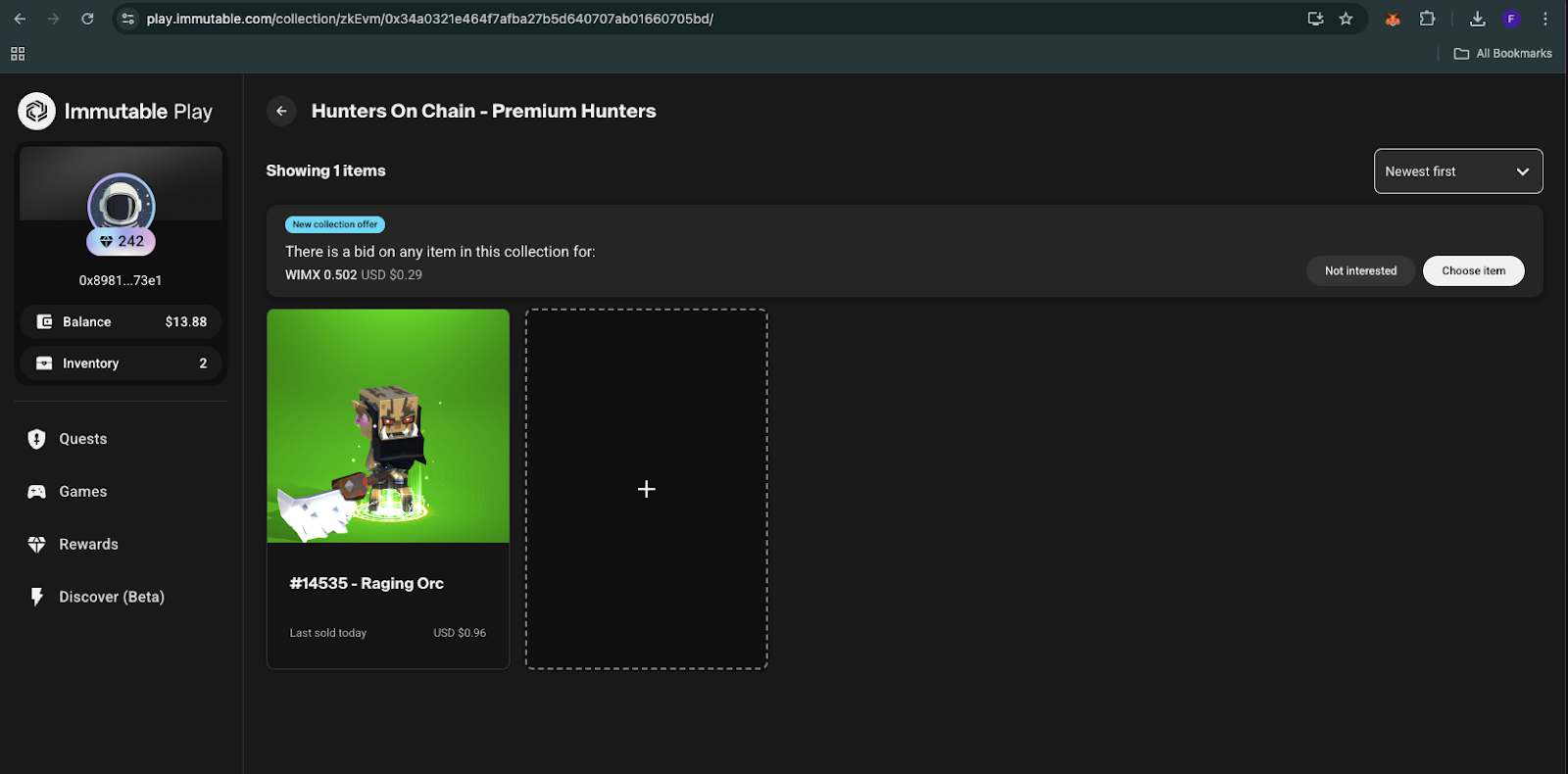
Task: Open the Raging Orc NFT image
Action: click(x=388, y=426)
